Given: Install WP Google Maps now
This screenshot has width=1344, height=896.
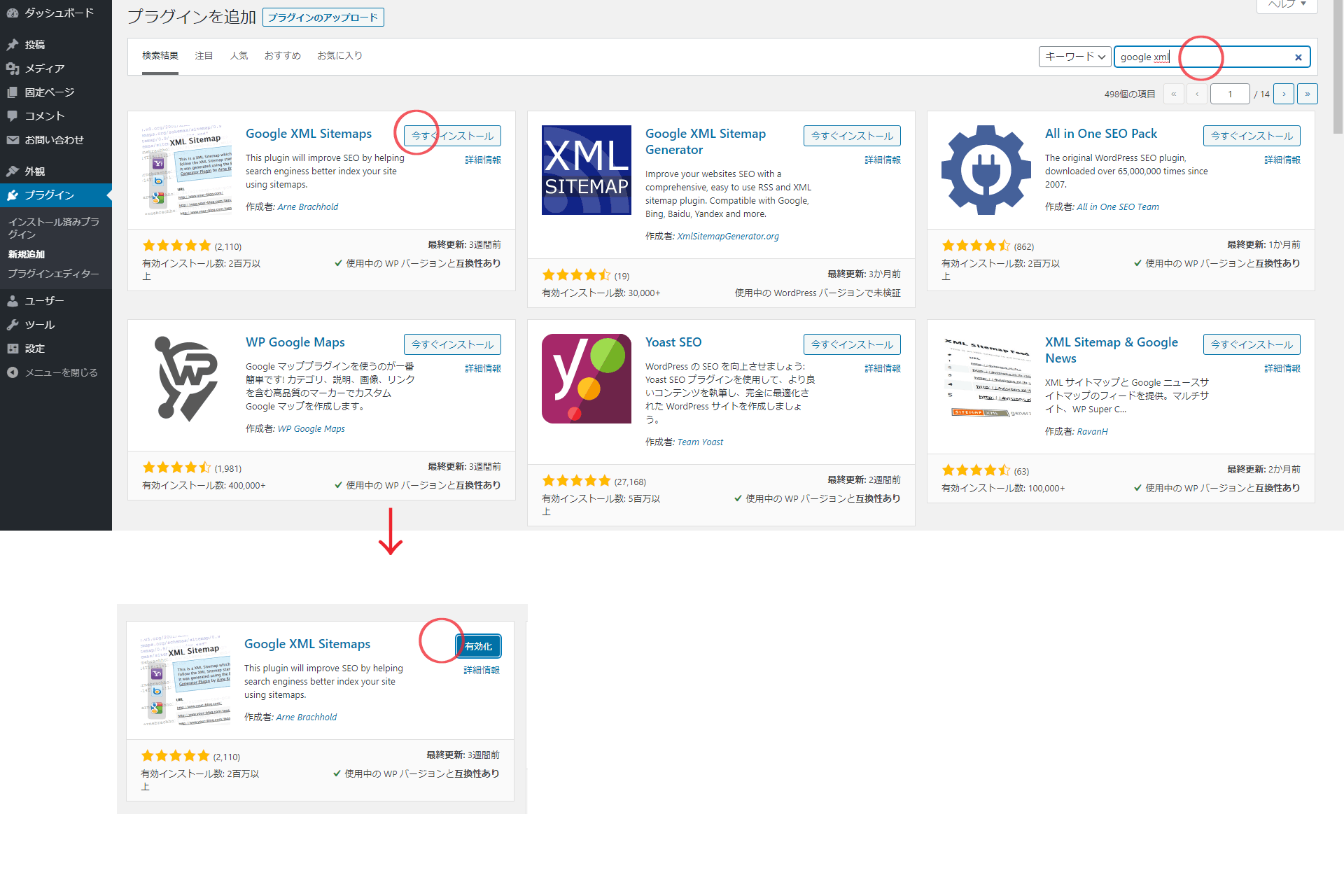Looking at the screenshot, I should [x=452, y=344].
